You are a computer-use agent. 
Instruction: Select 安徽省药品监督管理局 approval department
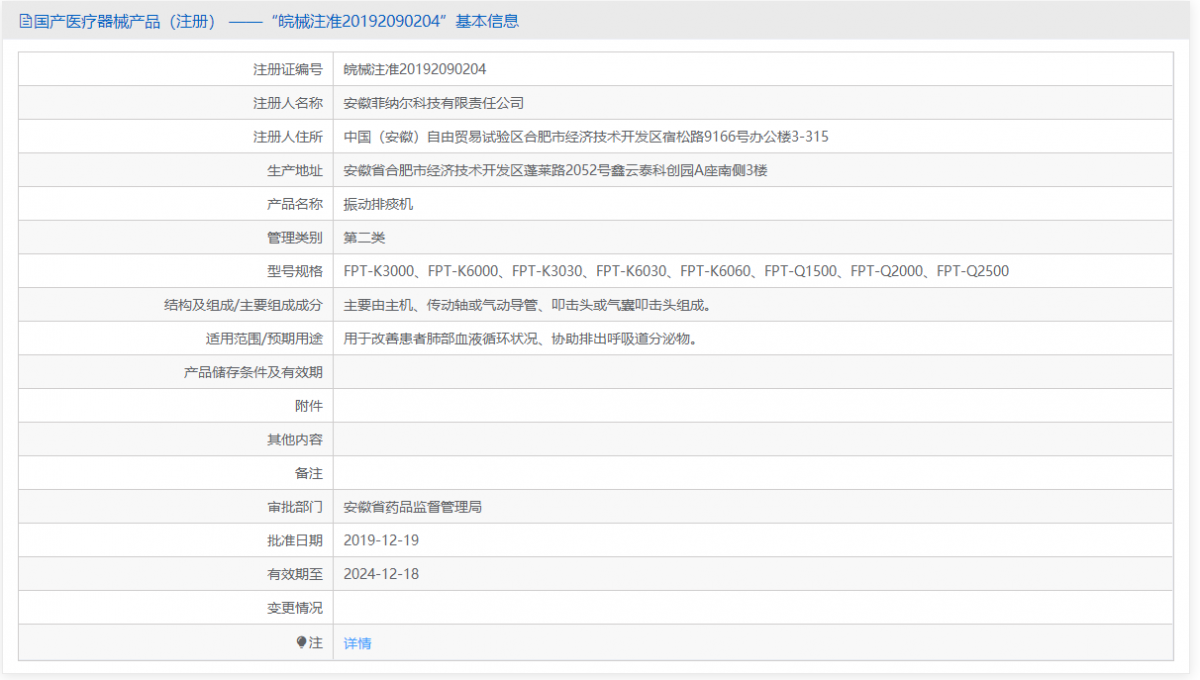(x=412, y=506)
